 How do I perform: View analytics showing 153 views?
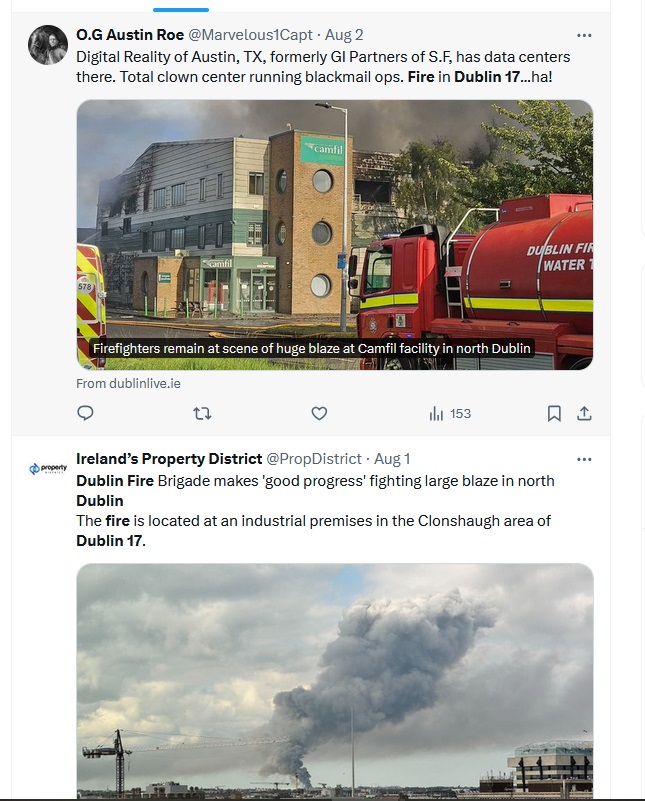coord(450,413)
